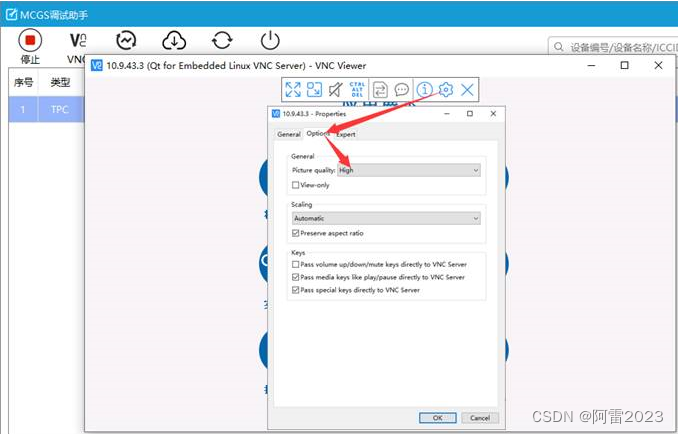
Task: Click the X disconnect icon in VNC toolbar
Action: [x=467, y=89]
